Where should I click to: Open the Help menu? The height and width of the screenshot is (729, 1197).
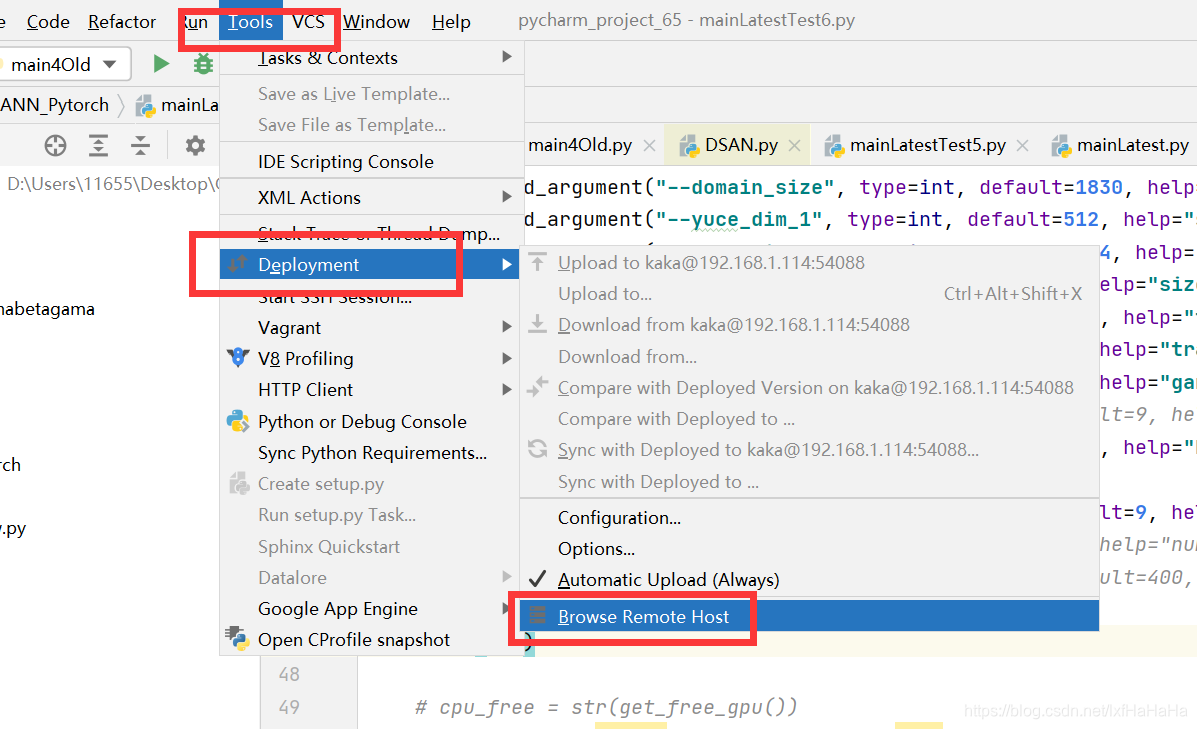pos(451,21)
